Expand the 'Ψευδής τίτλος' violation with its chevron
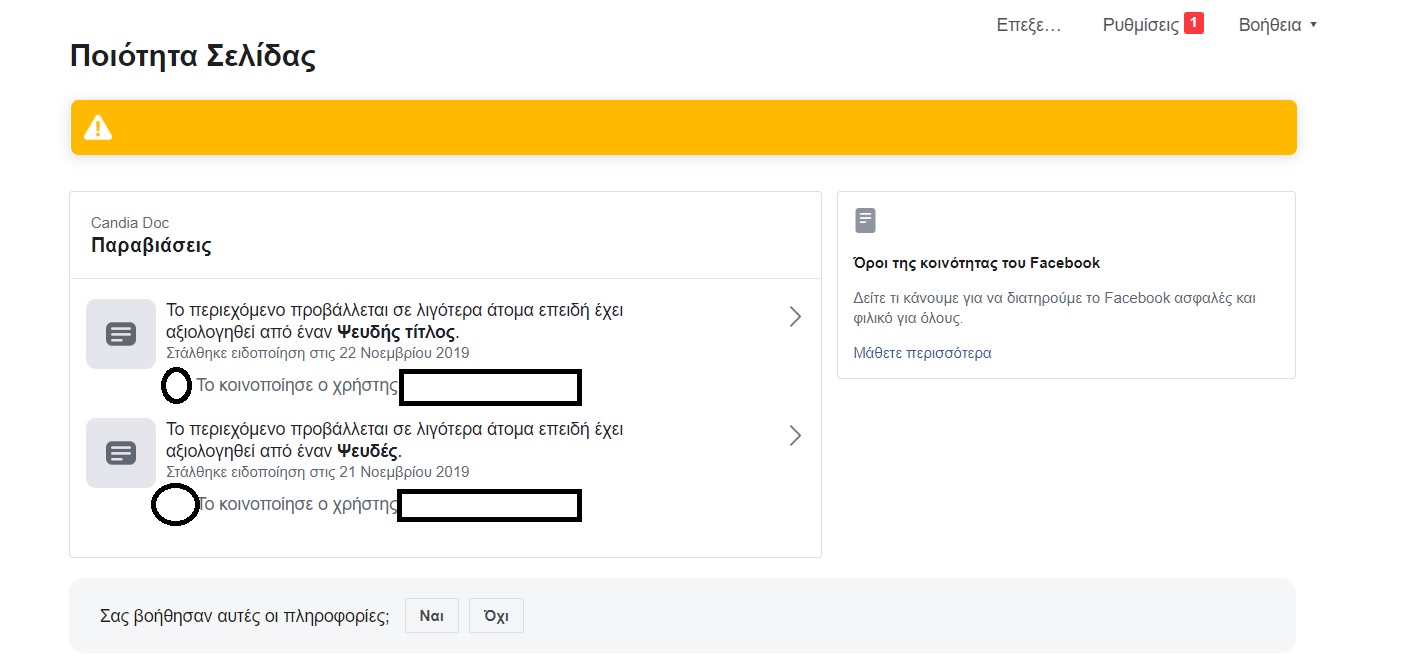 [795, 317]
